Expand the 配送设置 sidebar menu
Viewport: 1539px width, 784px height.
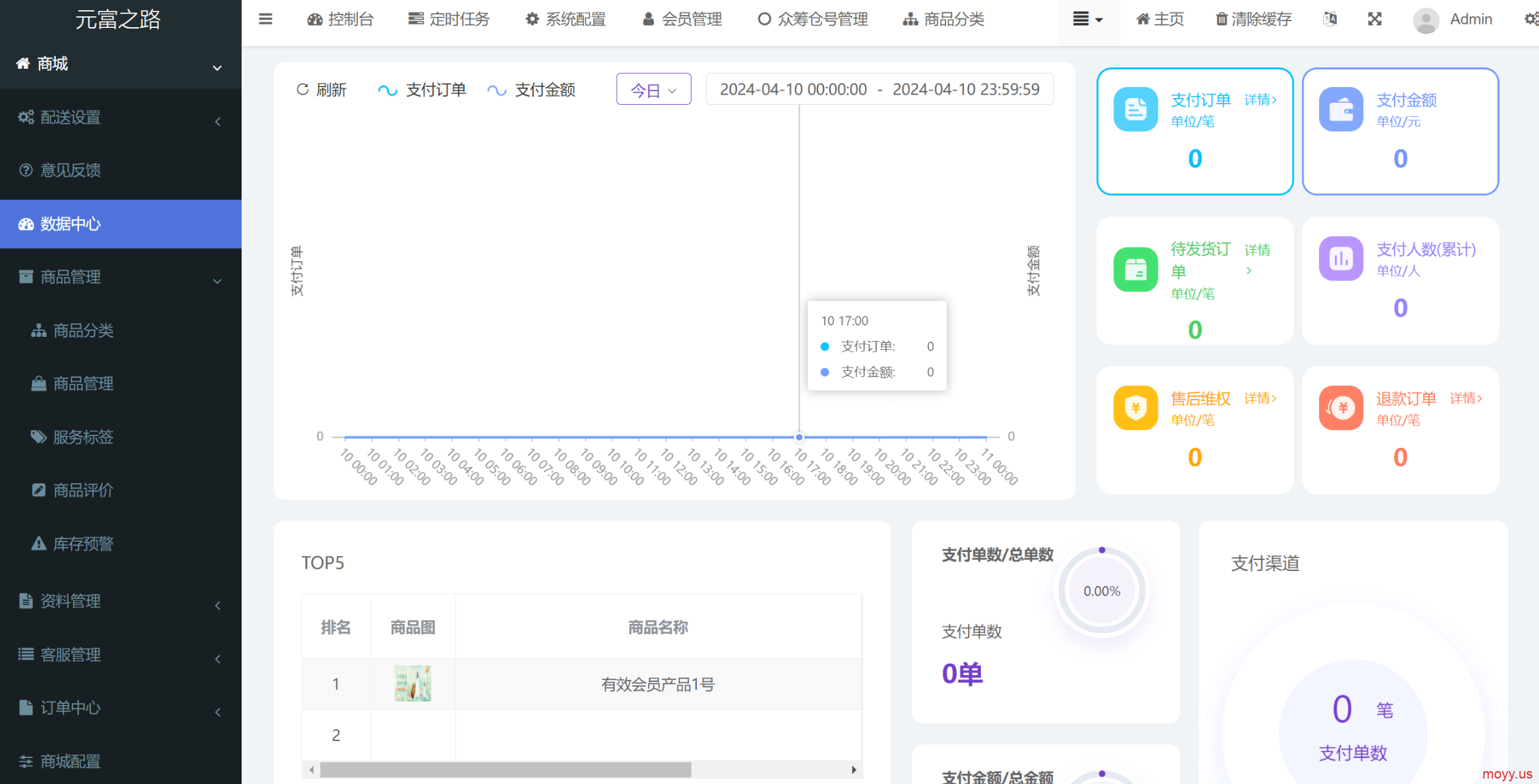click(120, 118)
